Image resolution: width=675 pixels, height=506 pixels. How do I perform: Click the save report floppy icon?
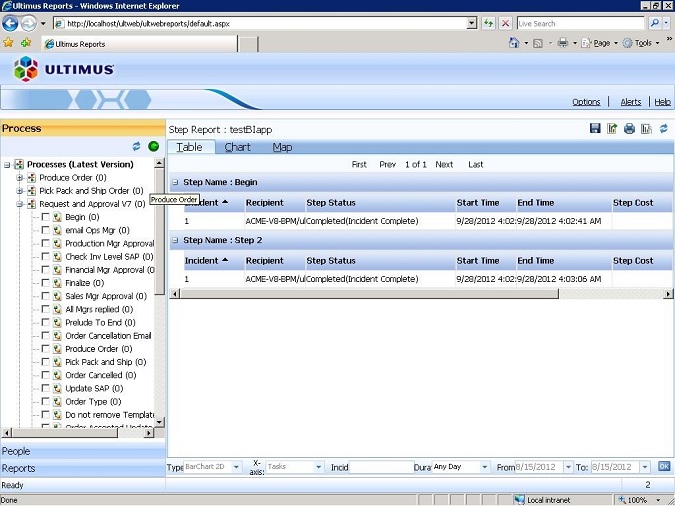595,128
